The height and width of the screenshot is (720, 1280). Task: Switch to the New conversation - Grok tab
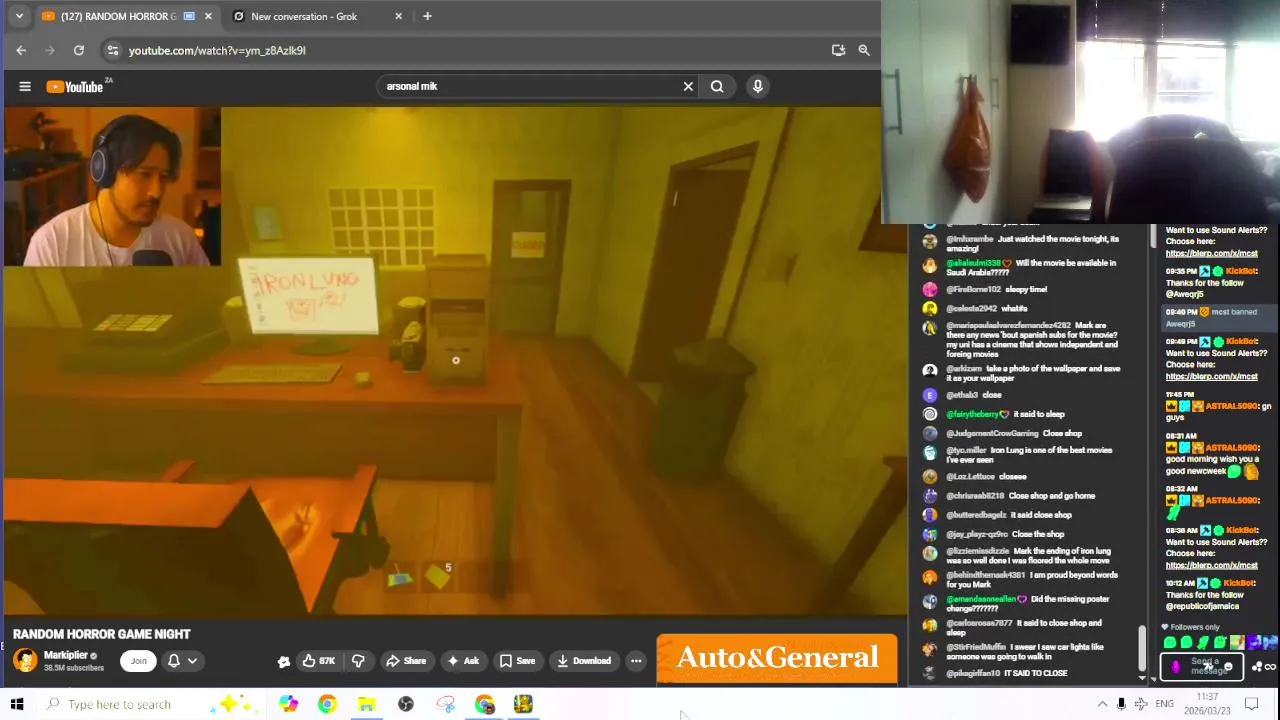[x=304, y=16]
